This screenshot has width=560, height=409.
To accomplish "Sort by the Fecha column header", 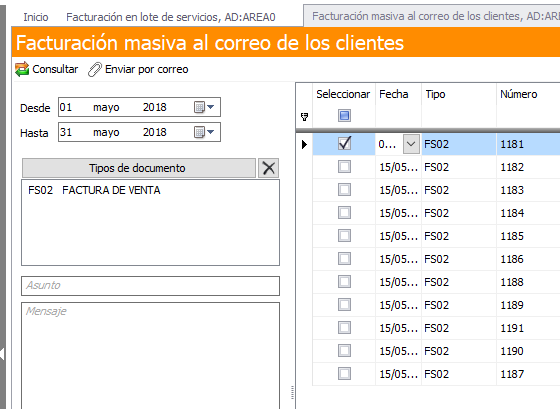I will click(x=394, y=94).
